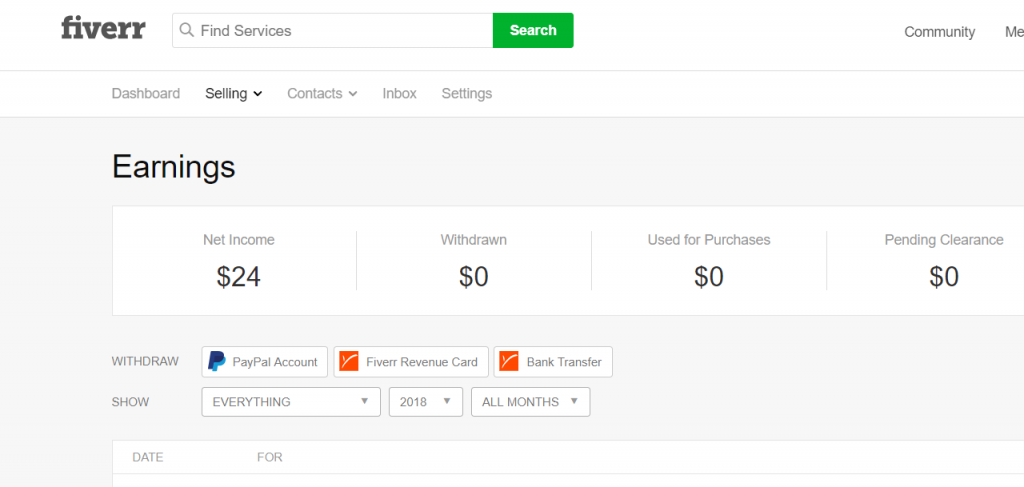1024x487 pixels.
Task: Open the EVERYTHING filter dropdown
Action: [291, 401]
